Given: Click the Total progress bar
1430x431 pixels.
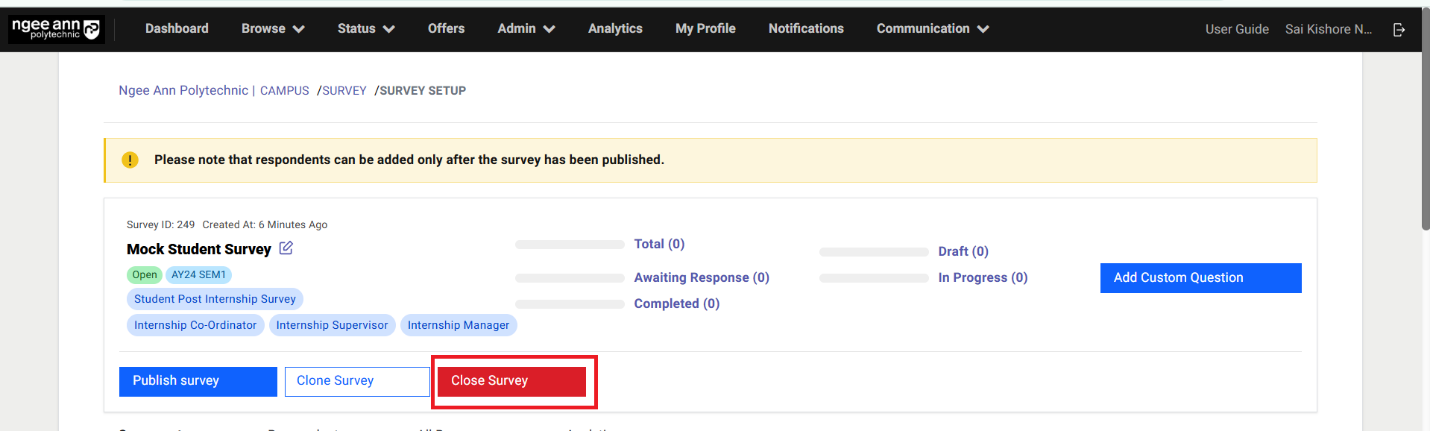Looking at the screenshot, I should tap(570, 245).
